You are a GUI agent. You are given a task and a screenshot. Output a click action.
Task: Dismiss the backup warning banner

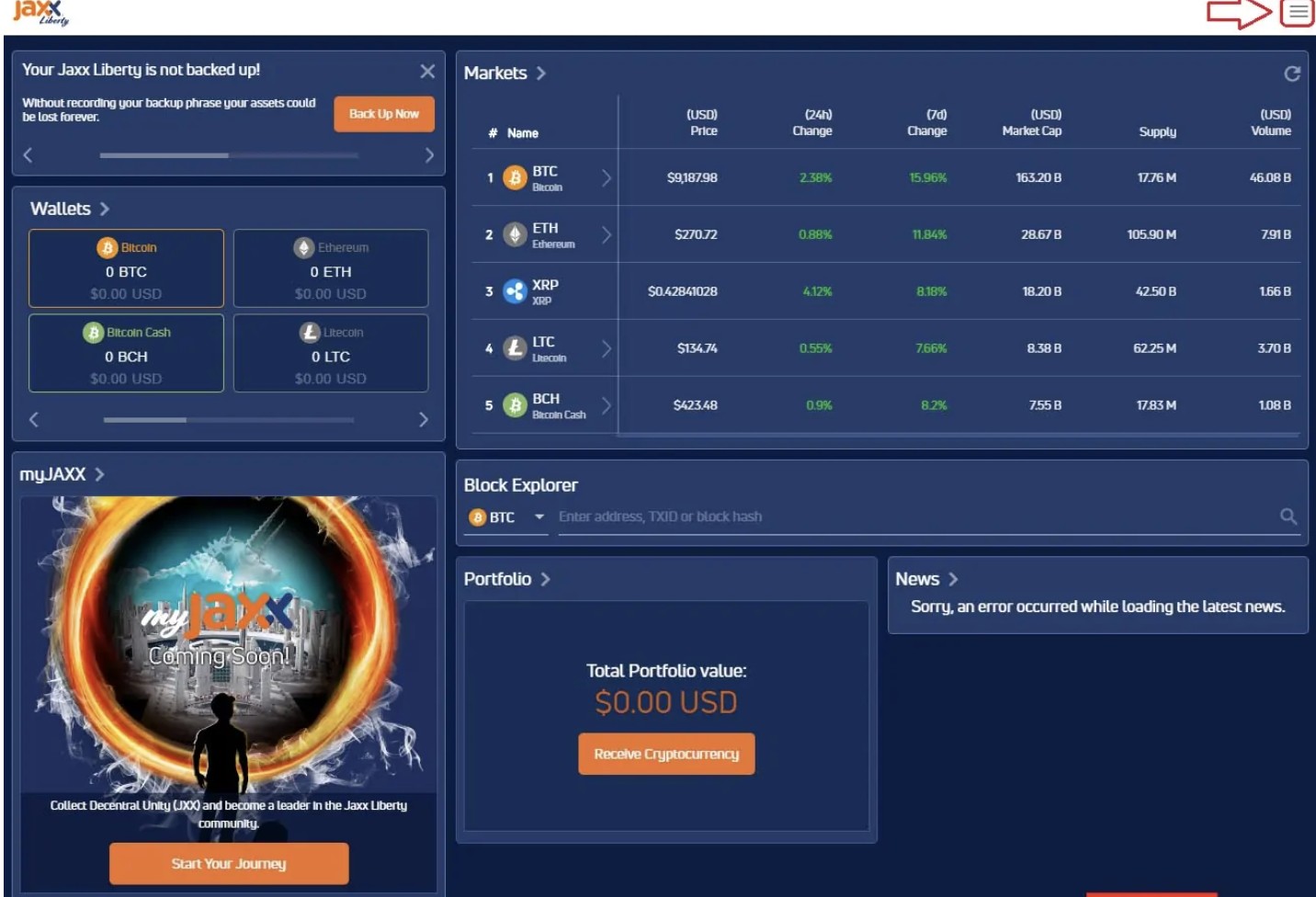pyautogui.click(x=427, y=71)
